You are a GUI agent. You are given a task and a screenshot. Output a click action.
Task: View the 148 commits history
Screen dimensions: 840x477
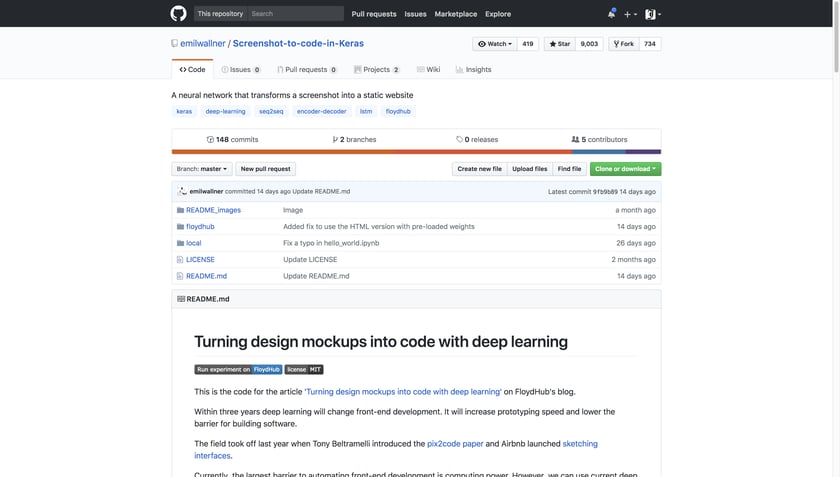(232, 139)
